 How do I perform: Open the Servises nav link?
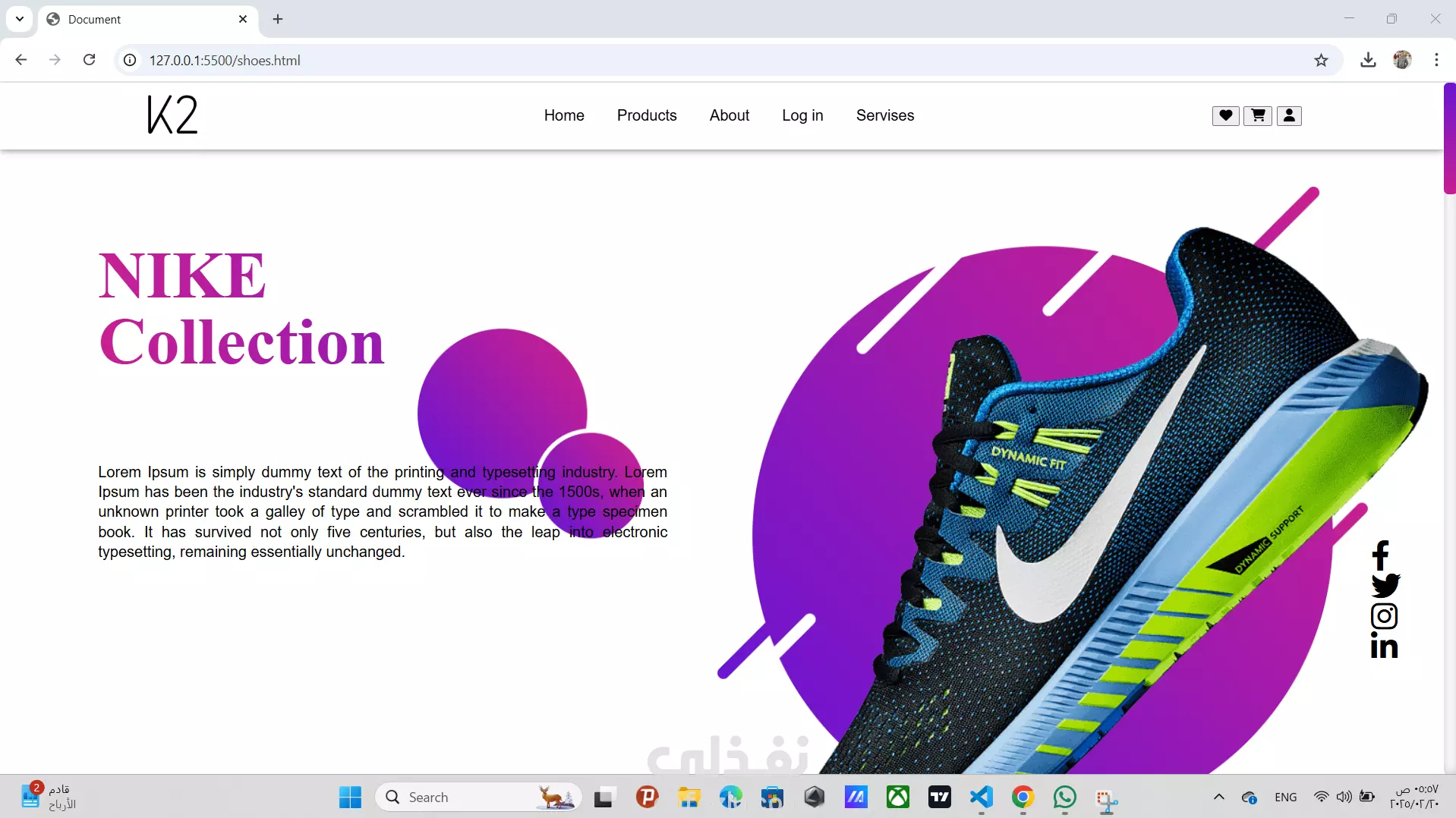885,115
